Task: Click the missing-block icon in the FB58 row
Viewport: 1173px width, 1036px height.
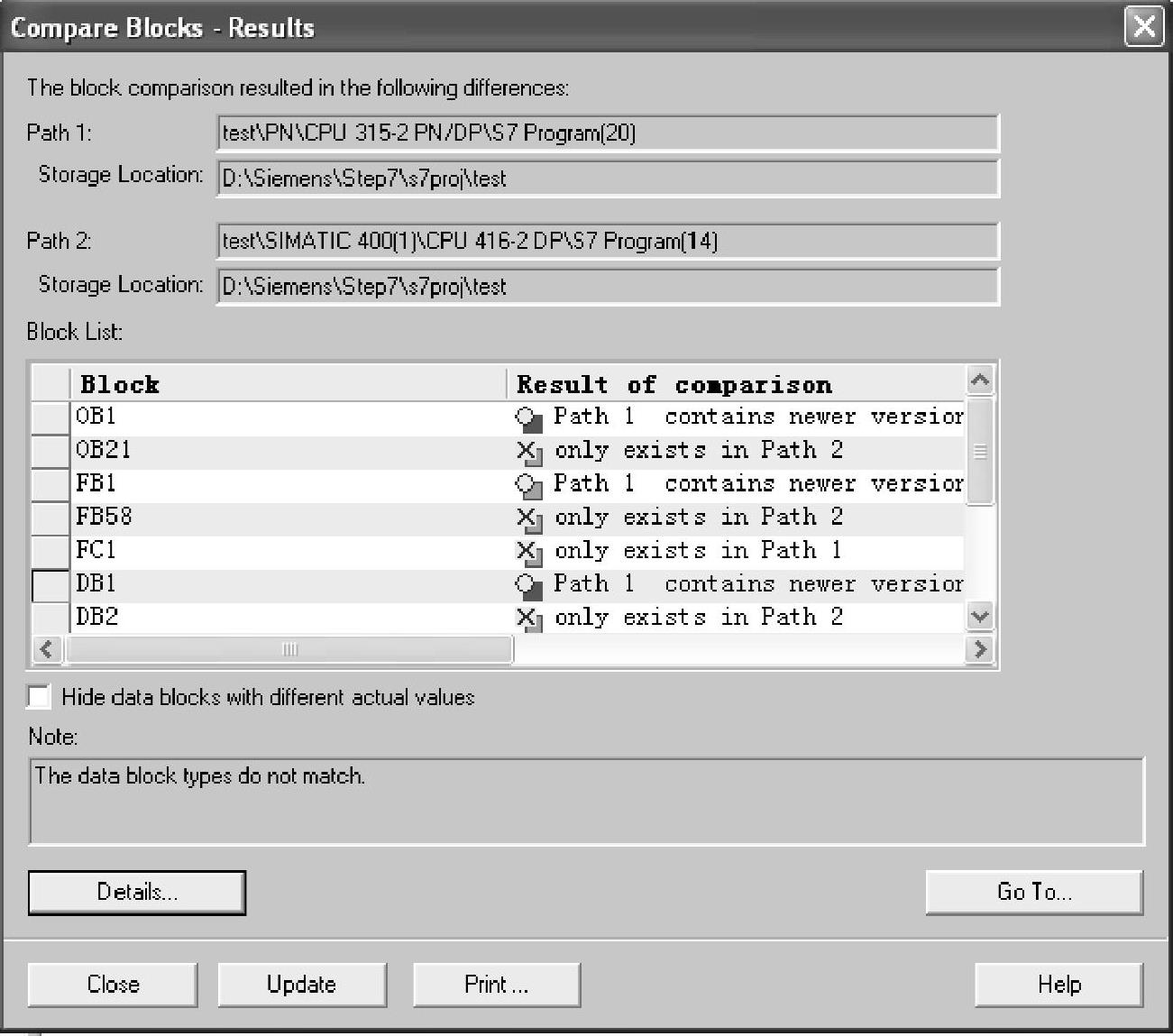Action: click(x=528, y=518)
